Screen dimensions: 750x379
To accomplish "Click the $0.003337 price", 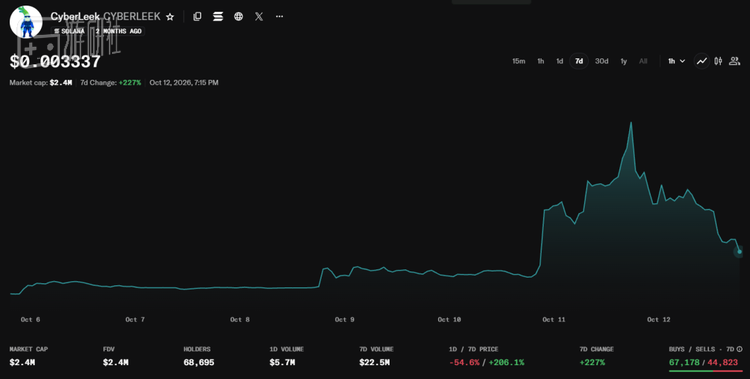I will click(x=55, y=62).
